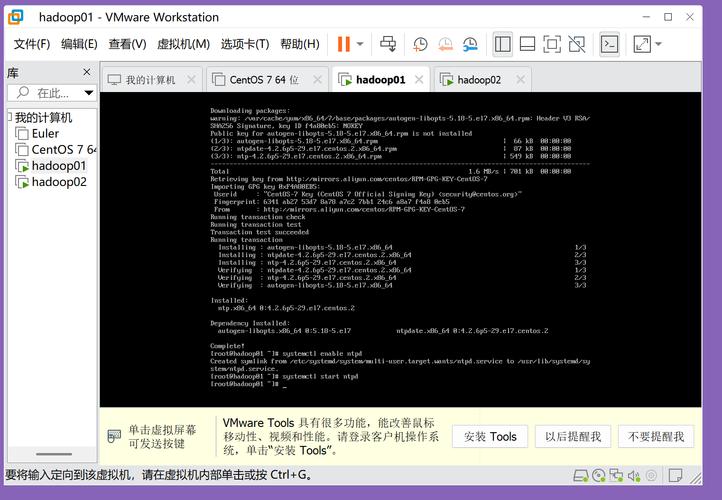Open the library search filter dropdown
Viewport: 722px width, 500px height.
pos(89,93)
